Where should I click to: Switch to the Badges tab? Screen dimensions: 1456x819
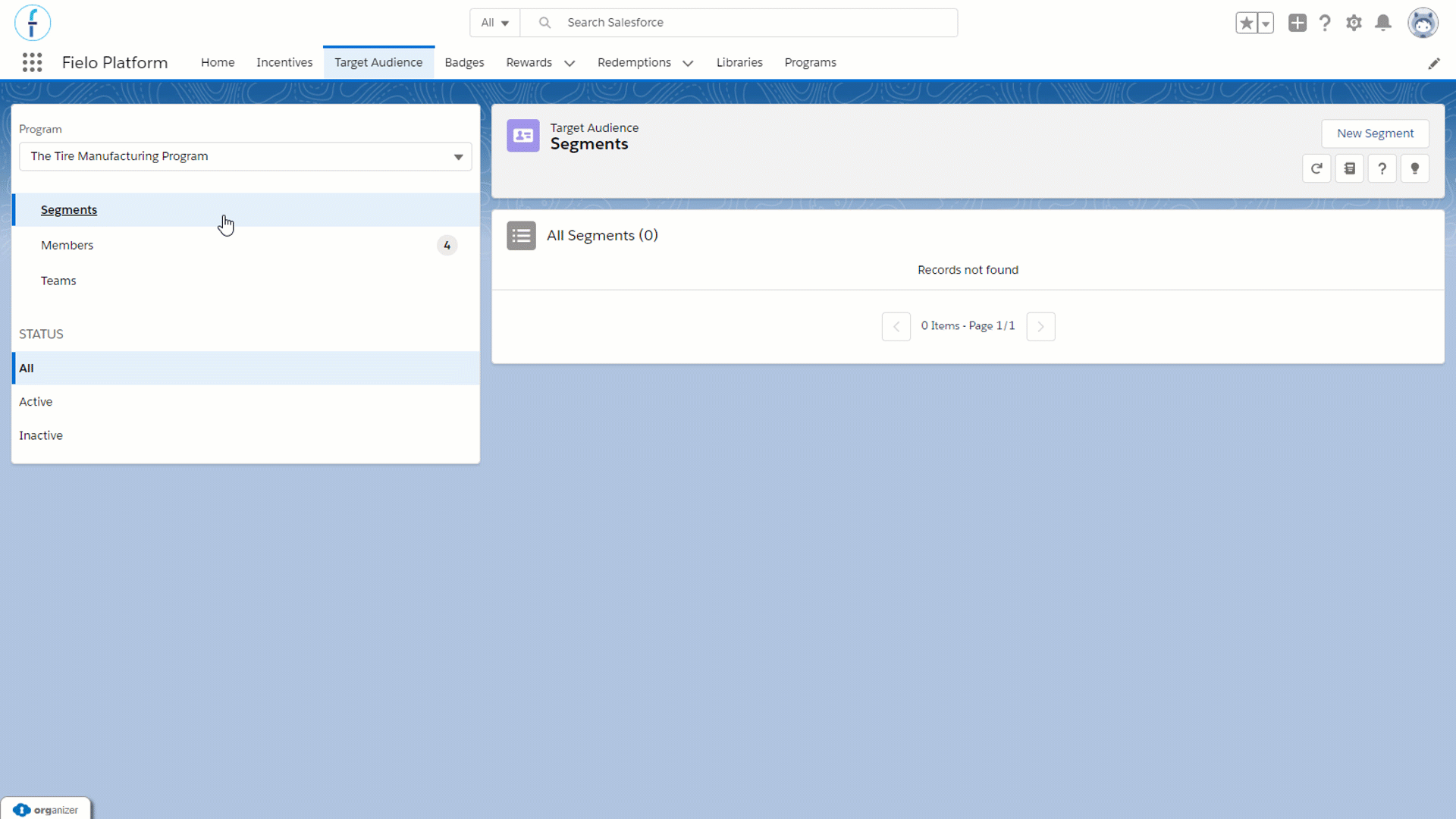pyautogui.click(x=464, y=62)
